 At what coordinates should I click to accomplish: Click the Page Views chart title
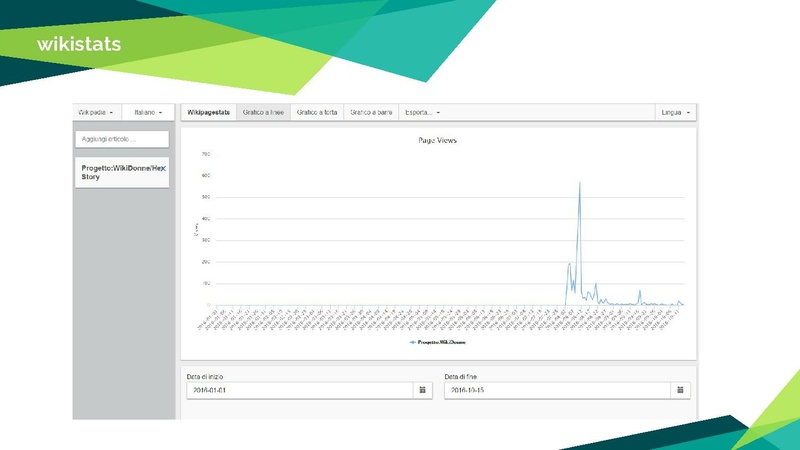tap(437, 140)
